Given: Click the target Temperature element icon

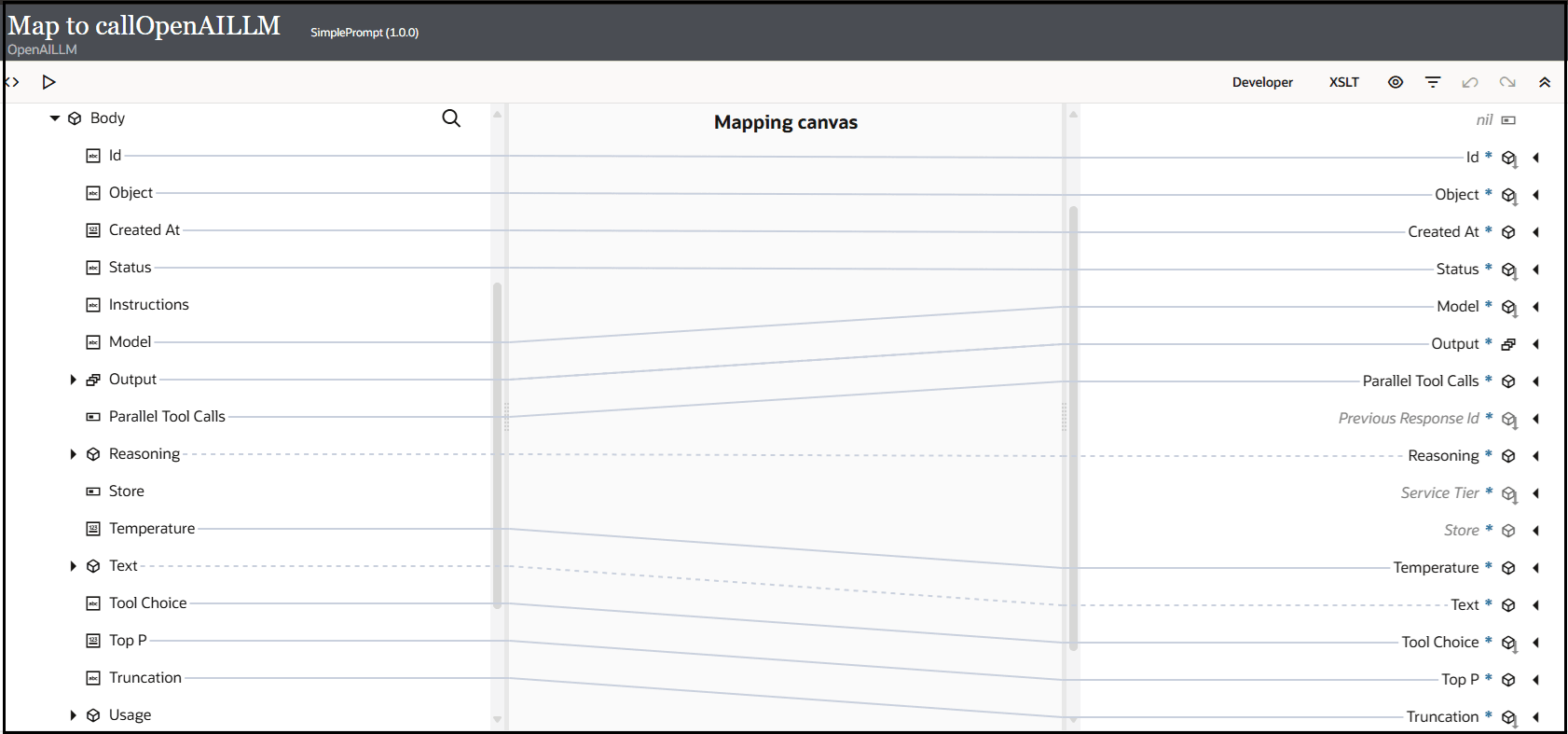Looking at the screenshot, I should (x=1508, y=568).
